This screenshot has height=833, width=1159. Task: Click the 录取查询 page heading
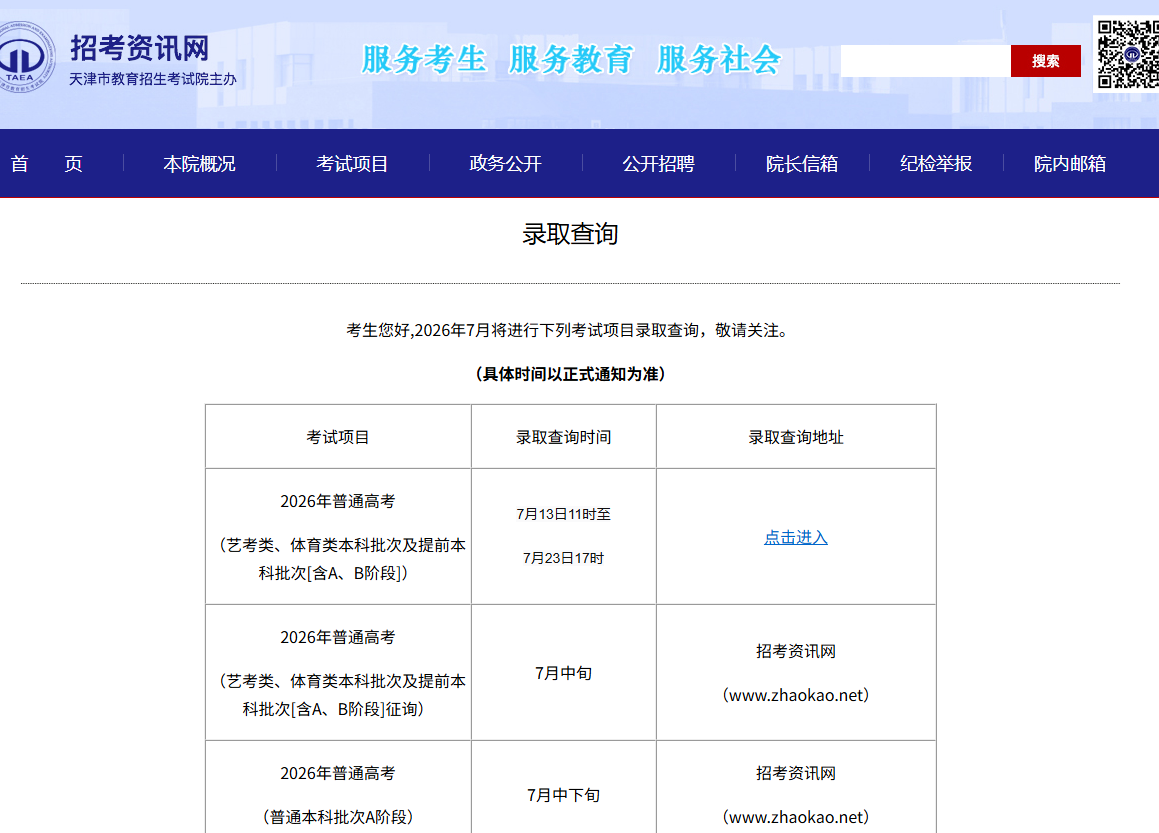(570, 234)
